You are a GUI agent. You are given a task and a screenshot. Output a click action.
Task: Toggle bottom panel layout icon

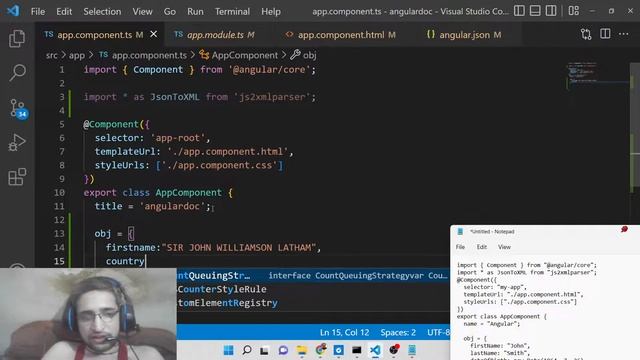point(535,11)
